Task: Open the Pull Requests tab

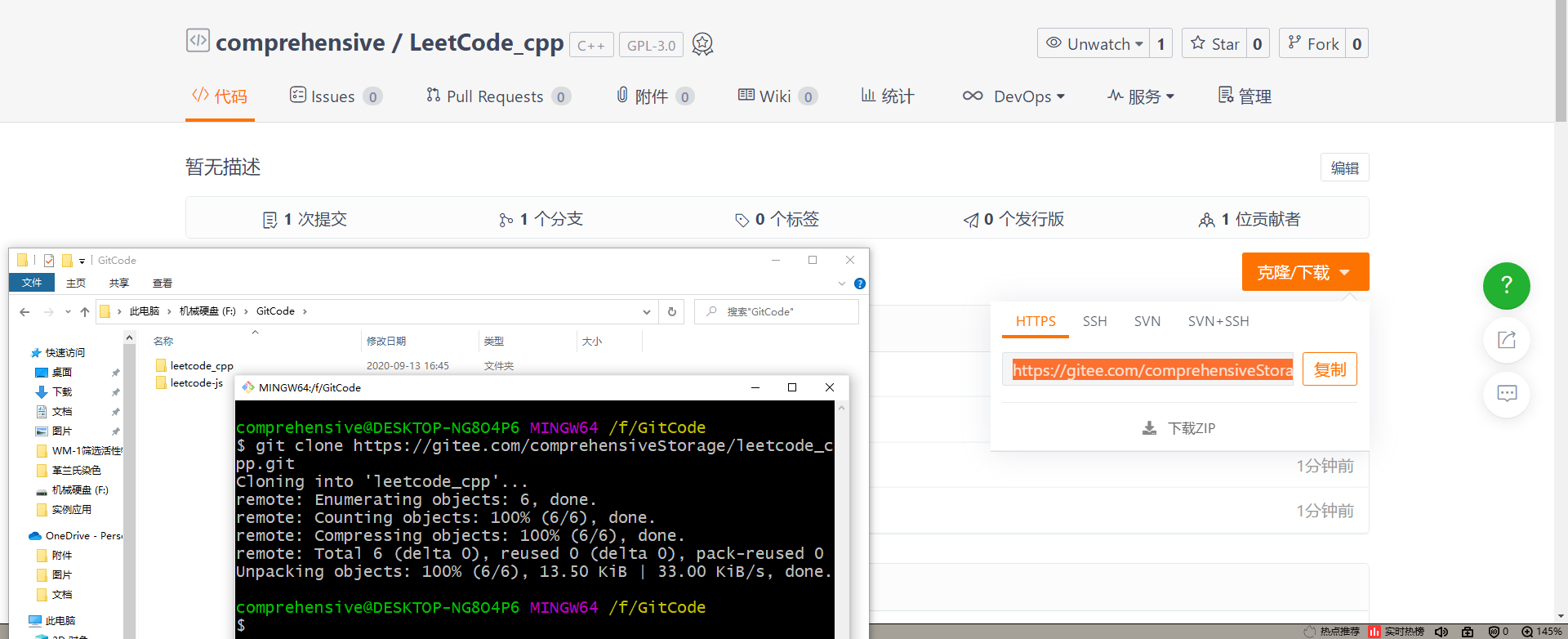Action: tap(498, 96)
